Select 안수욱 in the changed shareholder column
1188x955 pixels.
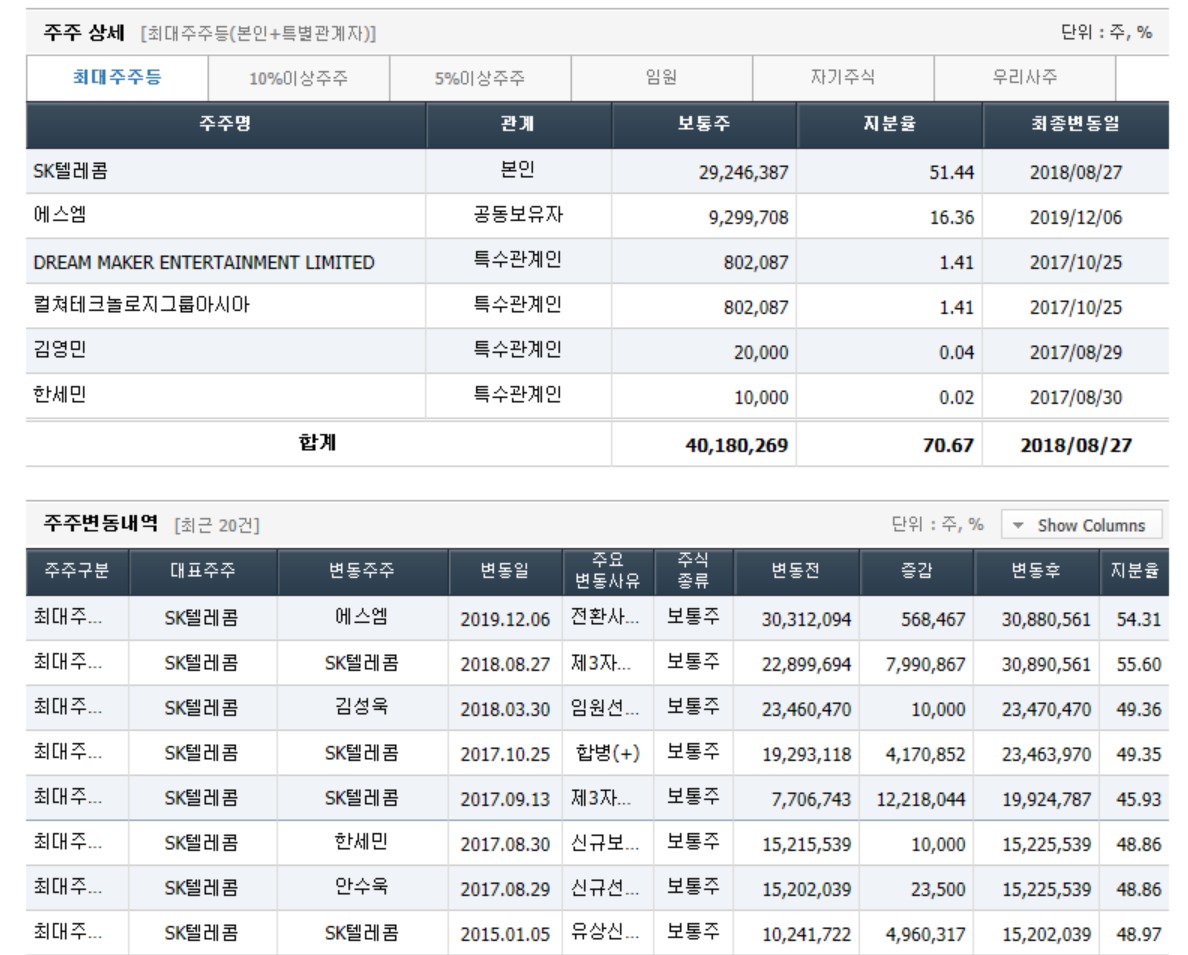(361, 886)
